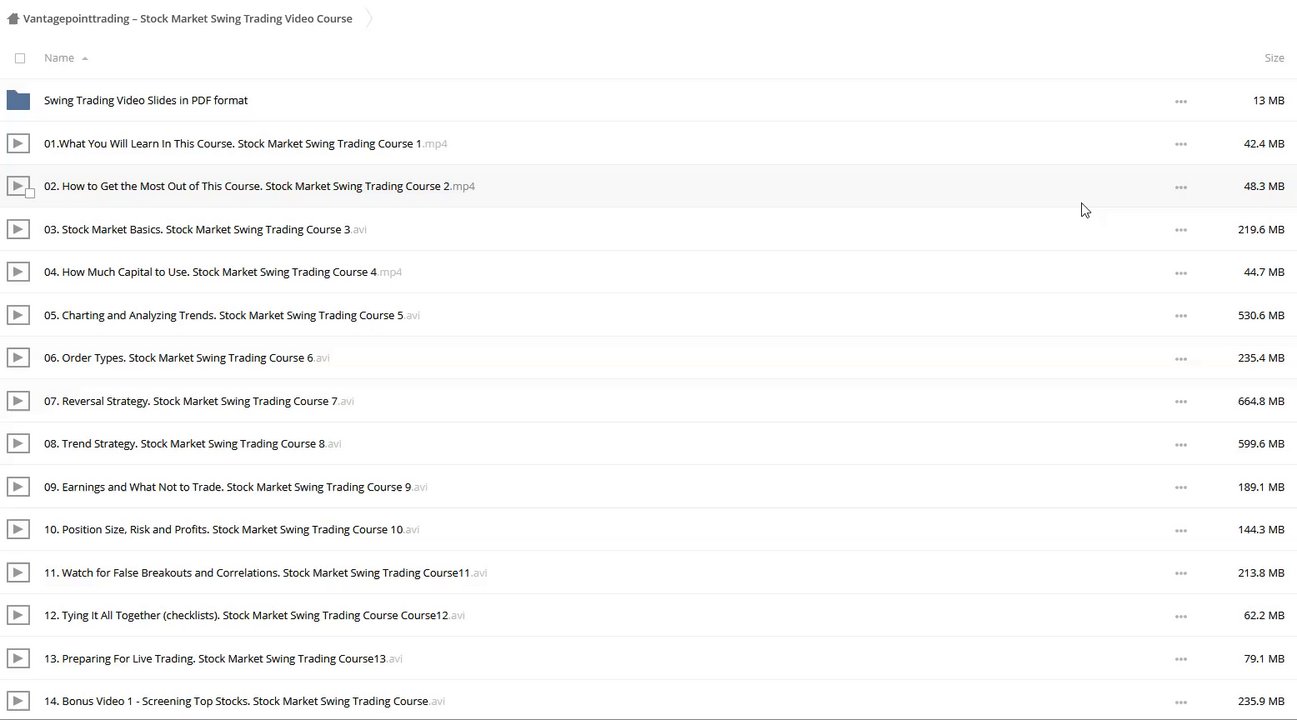Open more options for 04. How Much Capital
This screenshot has width=1297, height=720.
[1181, 273]
